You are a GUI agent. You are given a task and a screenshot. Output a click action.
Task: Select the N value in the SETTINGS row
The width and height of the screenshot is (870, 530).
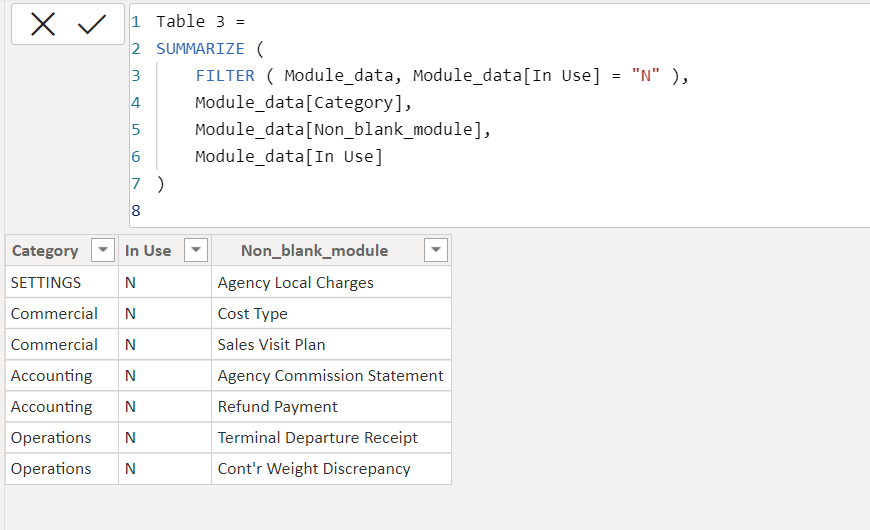pos(165,282)
